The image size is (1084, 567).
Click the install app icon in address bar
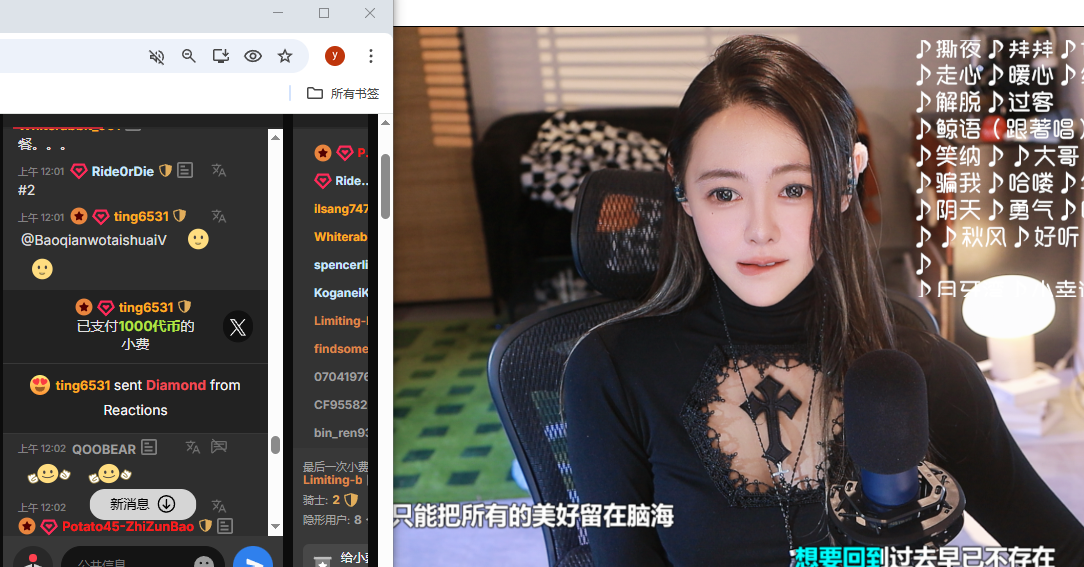pos(221,56)
